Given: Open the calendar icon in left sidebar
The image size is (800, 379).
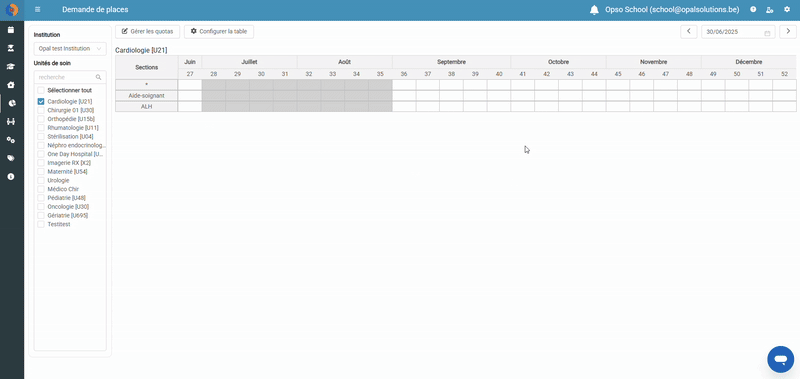Looking at the screenshot, I should point(10,30).
